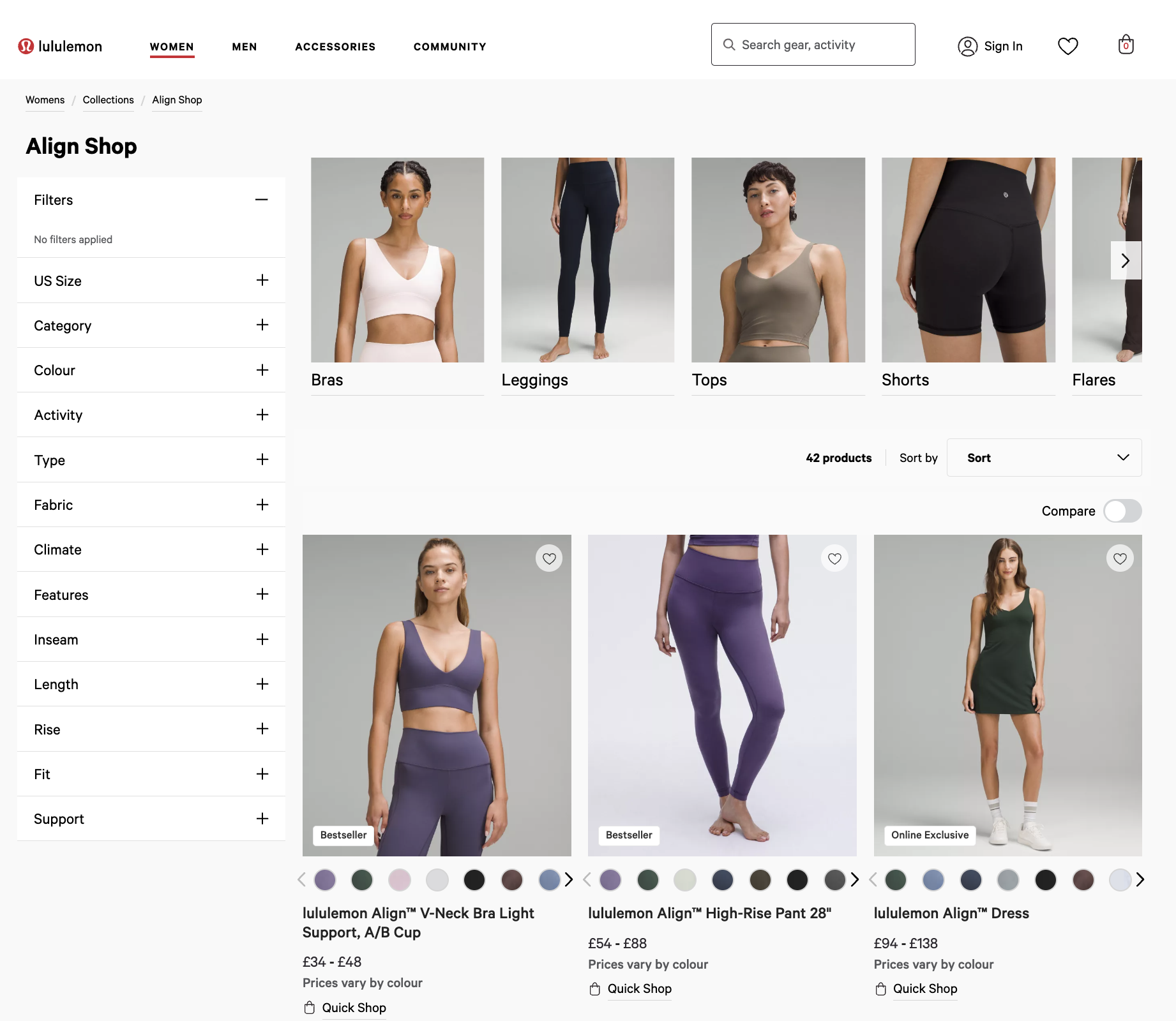Open the Tops category thumbnail
This screenshot has height=1021, width=1176.
pos(778,260)
